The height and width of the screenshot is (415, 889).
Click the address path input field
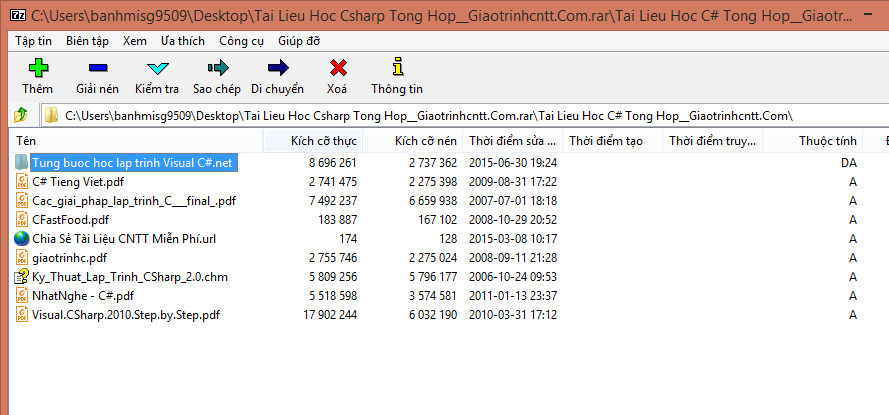point(464,115)
